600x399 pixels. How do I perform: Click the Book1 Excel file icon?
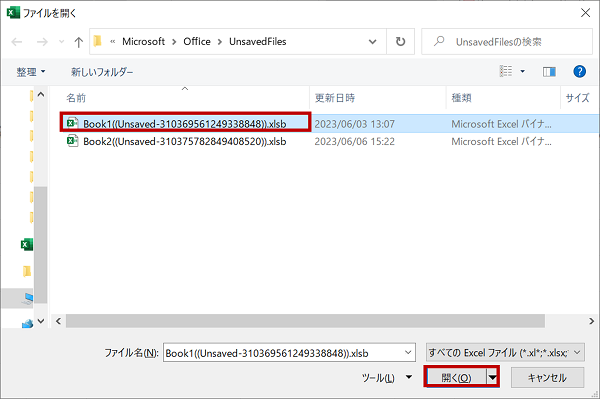[x=72, y=123]
